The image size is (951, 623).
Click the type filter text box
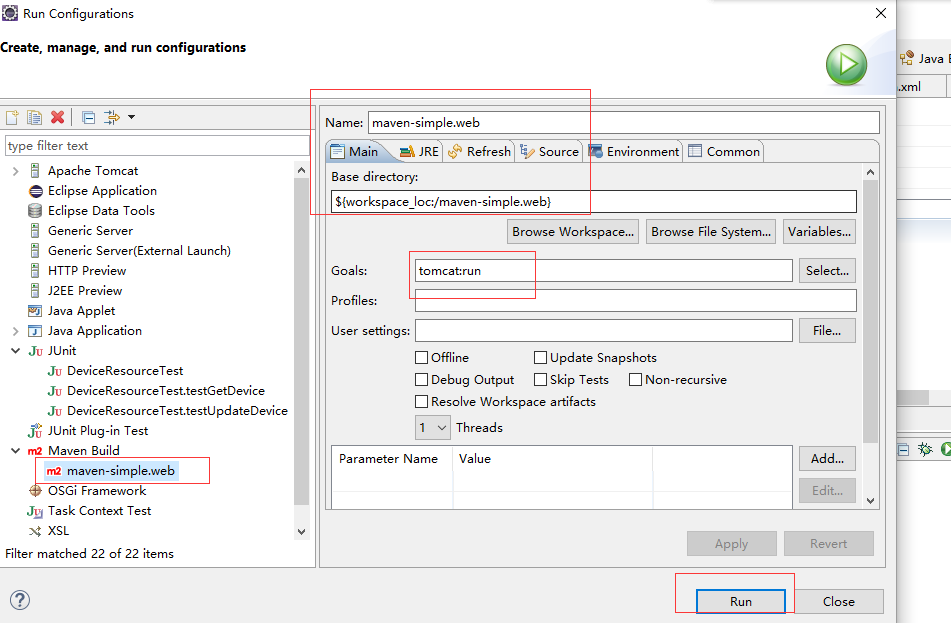tap(158, 146)
